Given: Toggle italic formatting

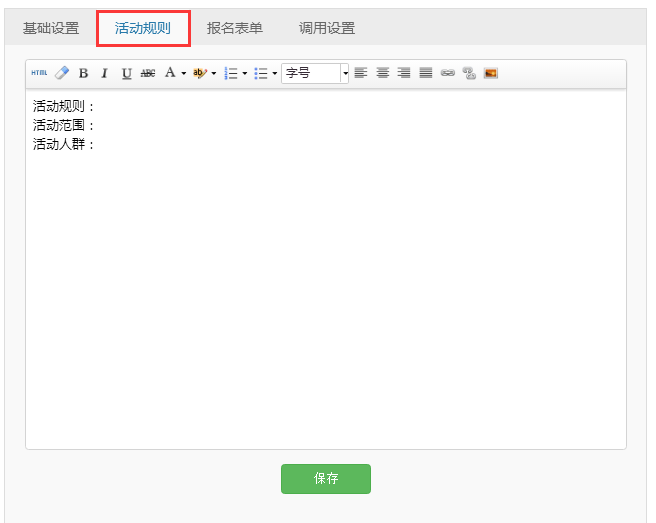Looking at the screenshot, I should click(x=104, y=73).
